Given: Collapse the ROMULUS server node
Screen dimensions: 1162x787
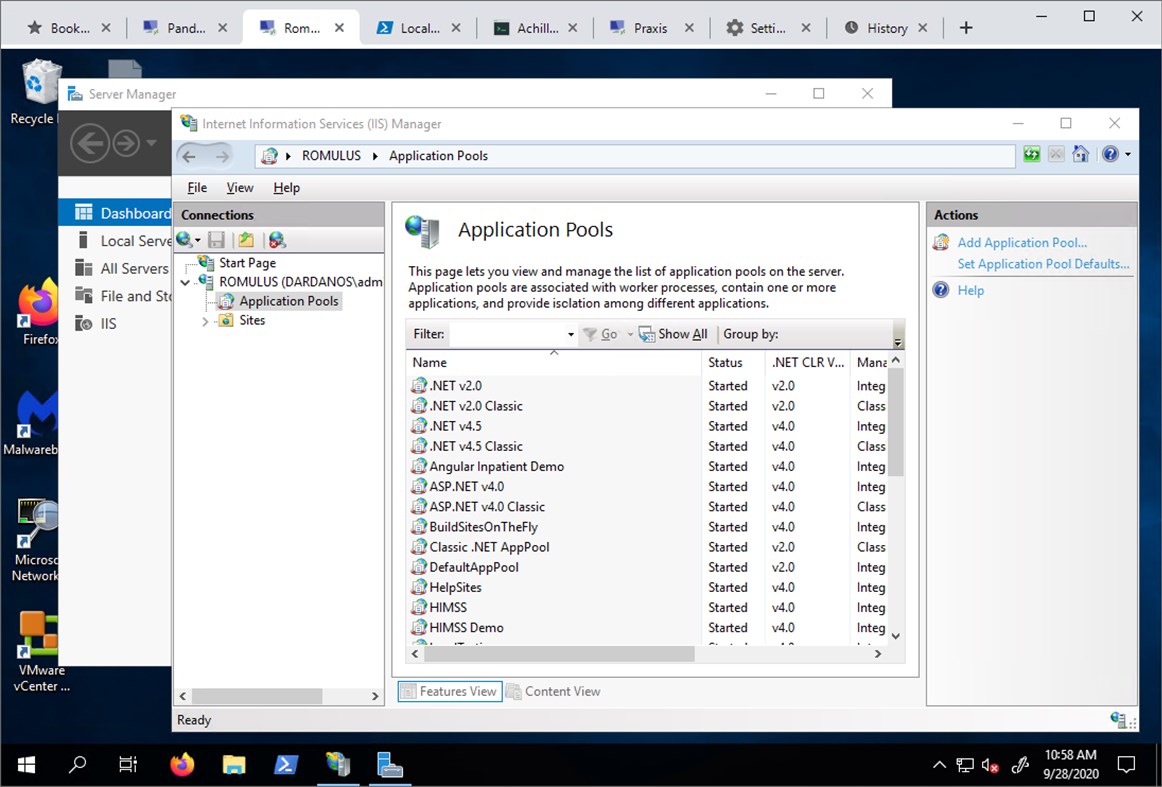Looking at the screenshot, I should pyautogui.click(x=185, y=282).
